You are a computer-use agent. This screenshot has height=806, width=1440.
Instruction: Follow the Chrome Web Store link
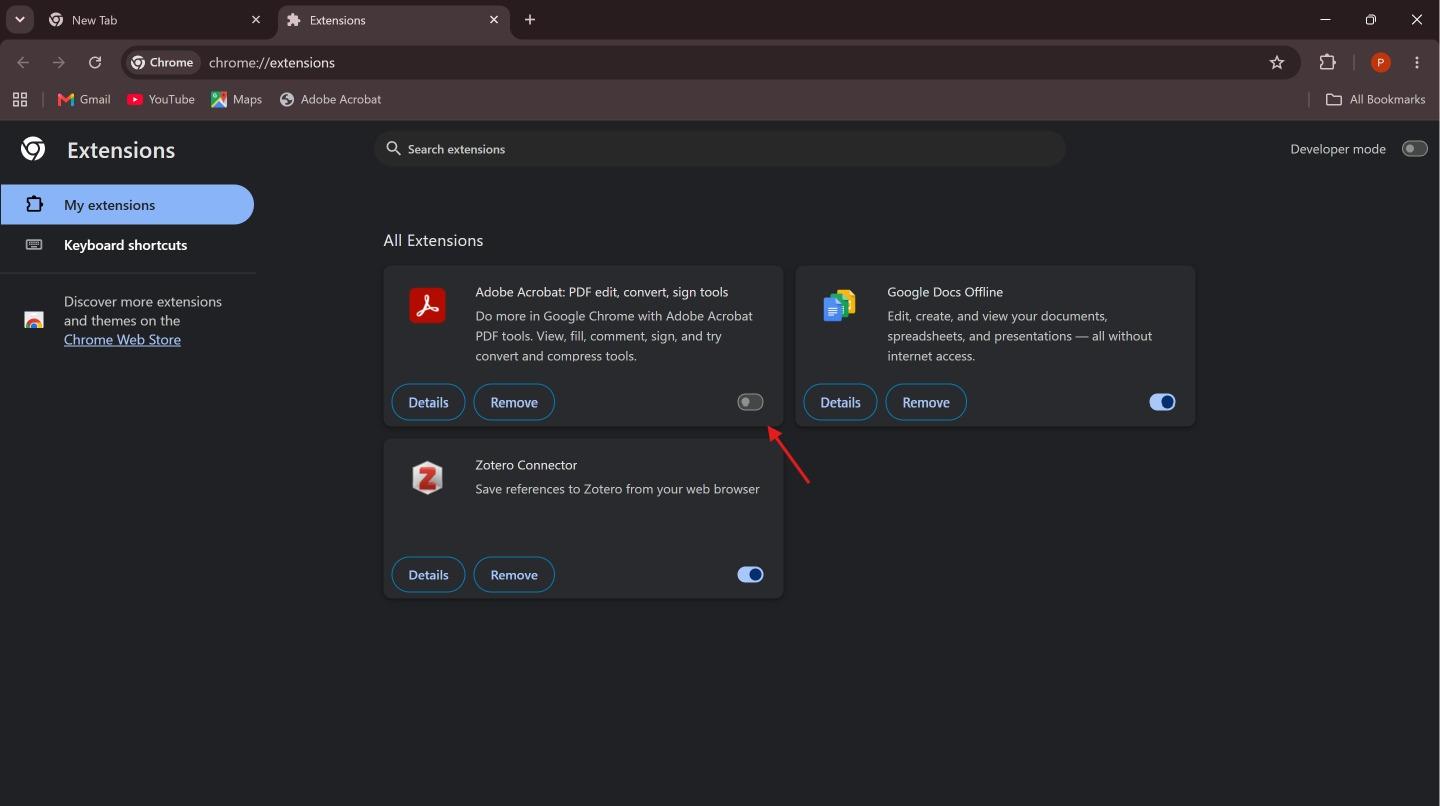(x=122, y=340)
